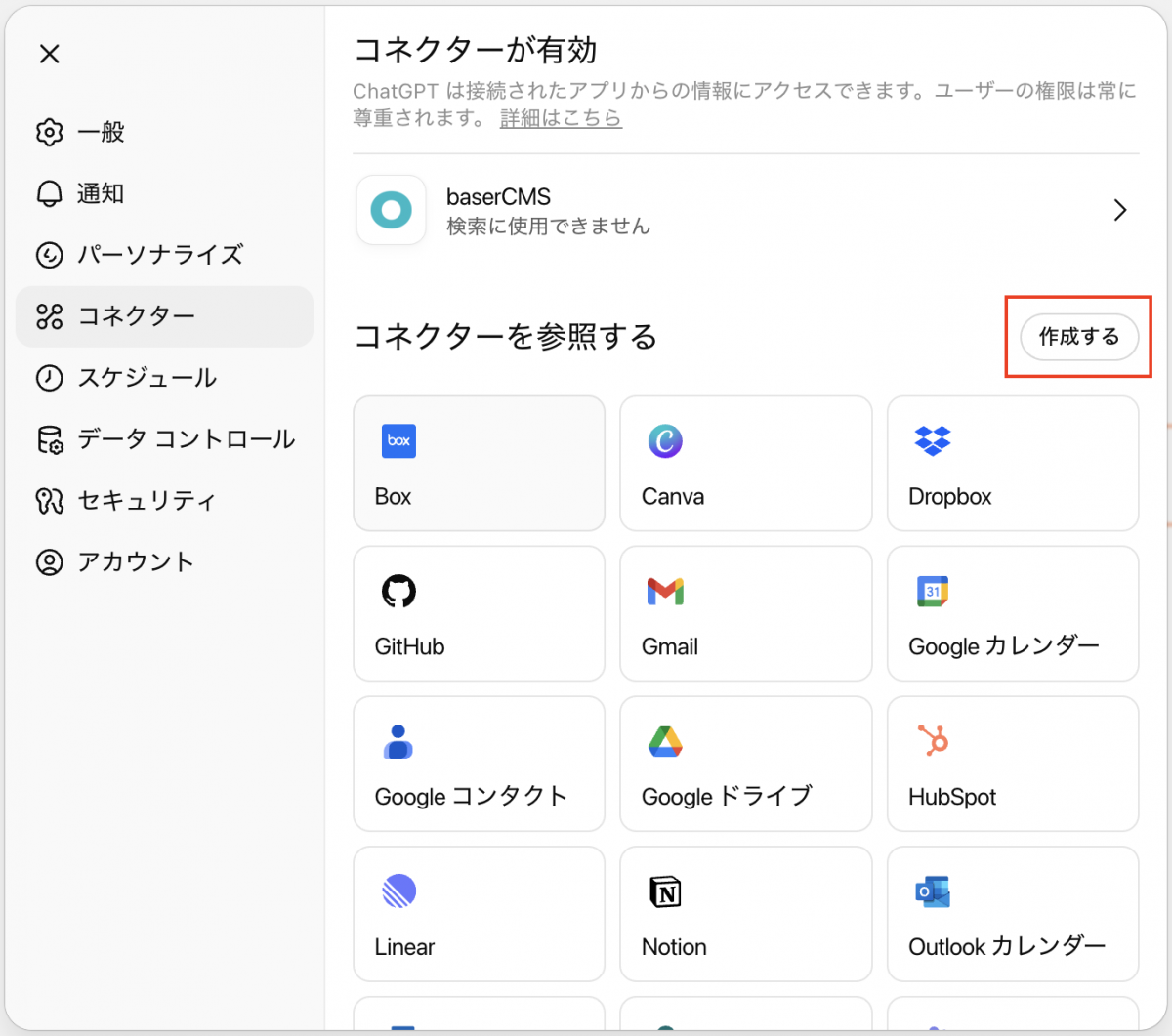The image size is (1172, 1036).
Task: Click the GitHub octocat icon
Action: coord(398,591)
